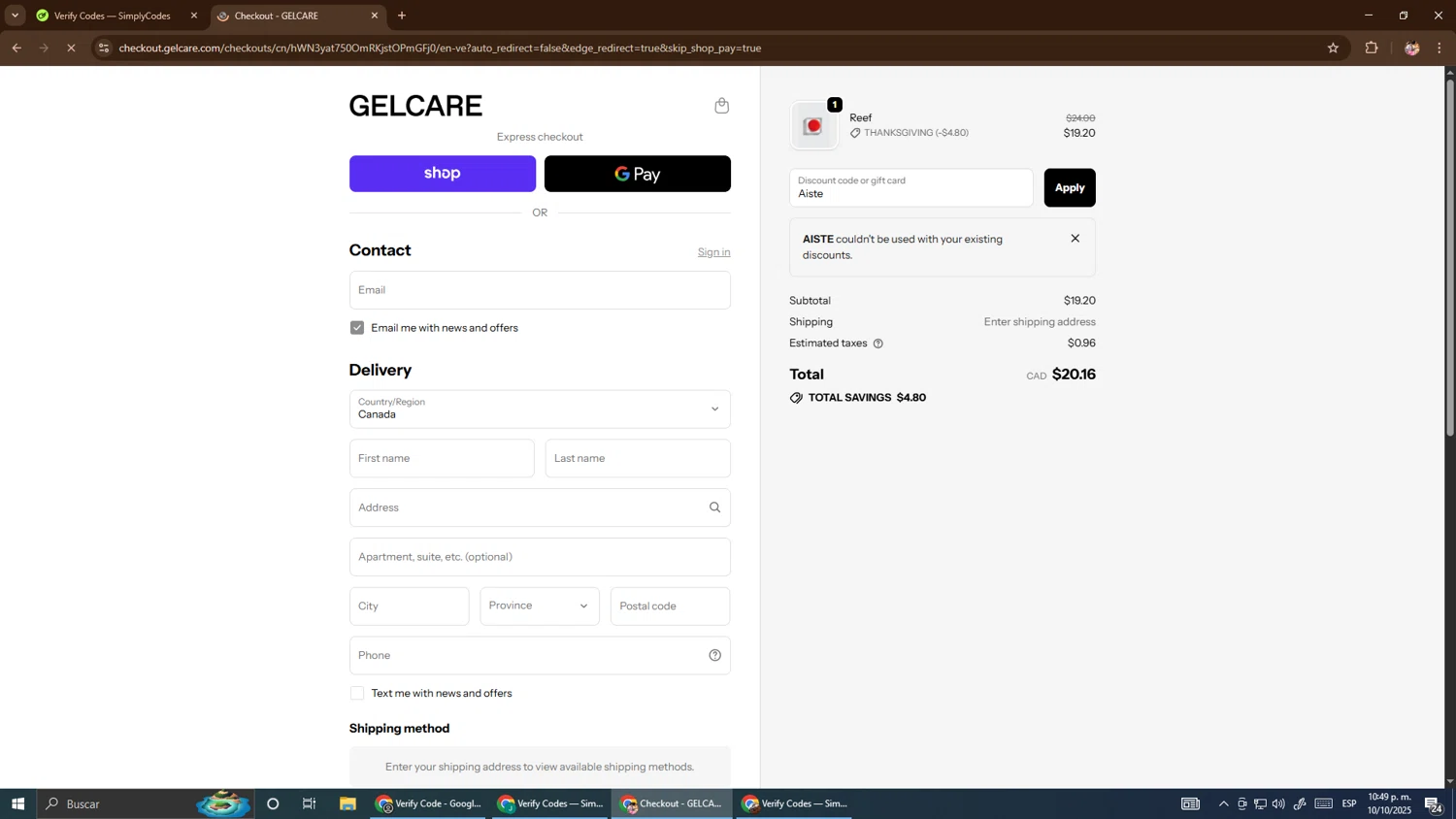
Task: Open the Chrome profile avatar
Action: click(1411, 48)
